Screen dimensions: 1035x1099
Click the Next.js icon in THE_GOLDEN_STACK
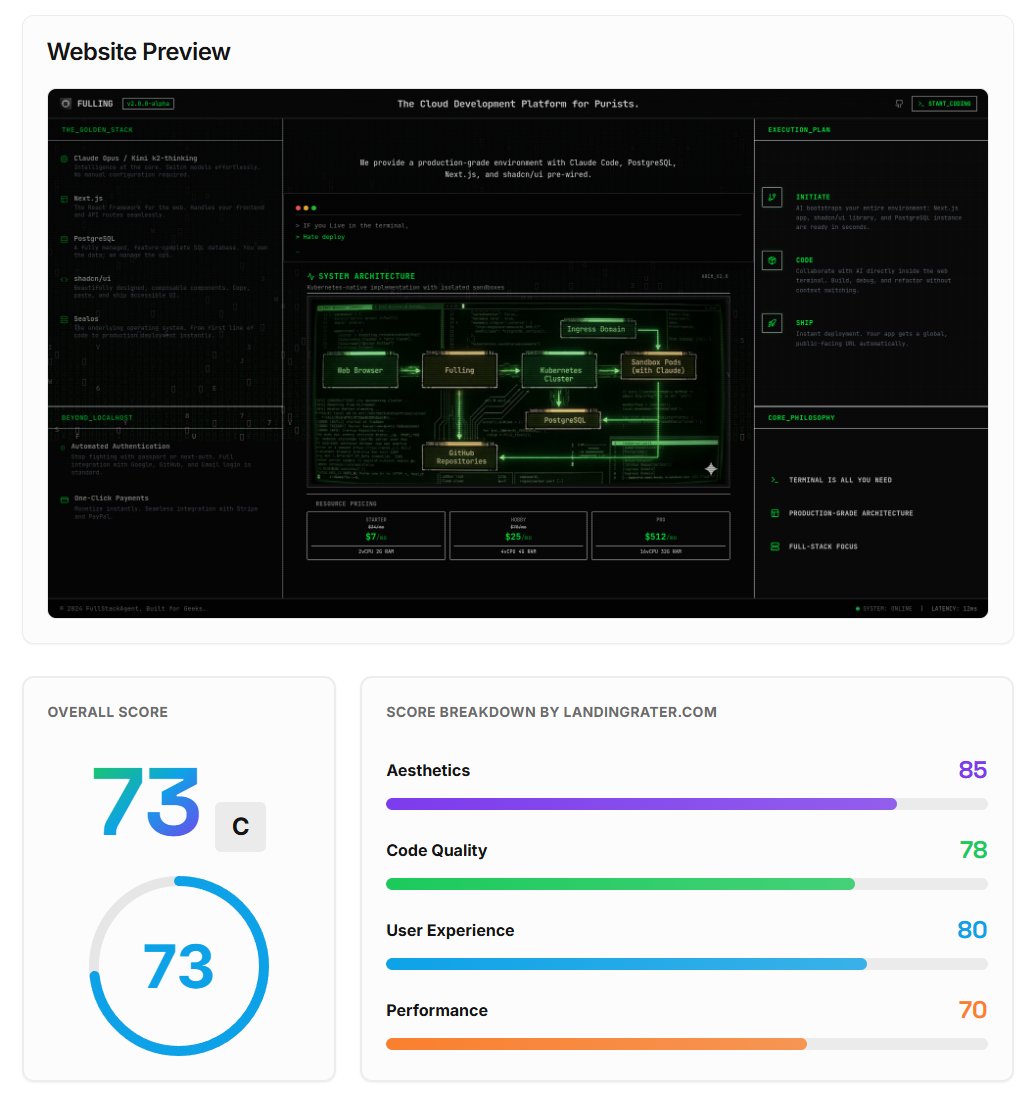click(x=64, y=199)
